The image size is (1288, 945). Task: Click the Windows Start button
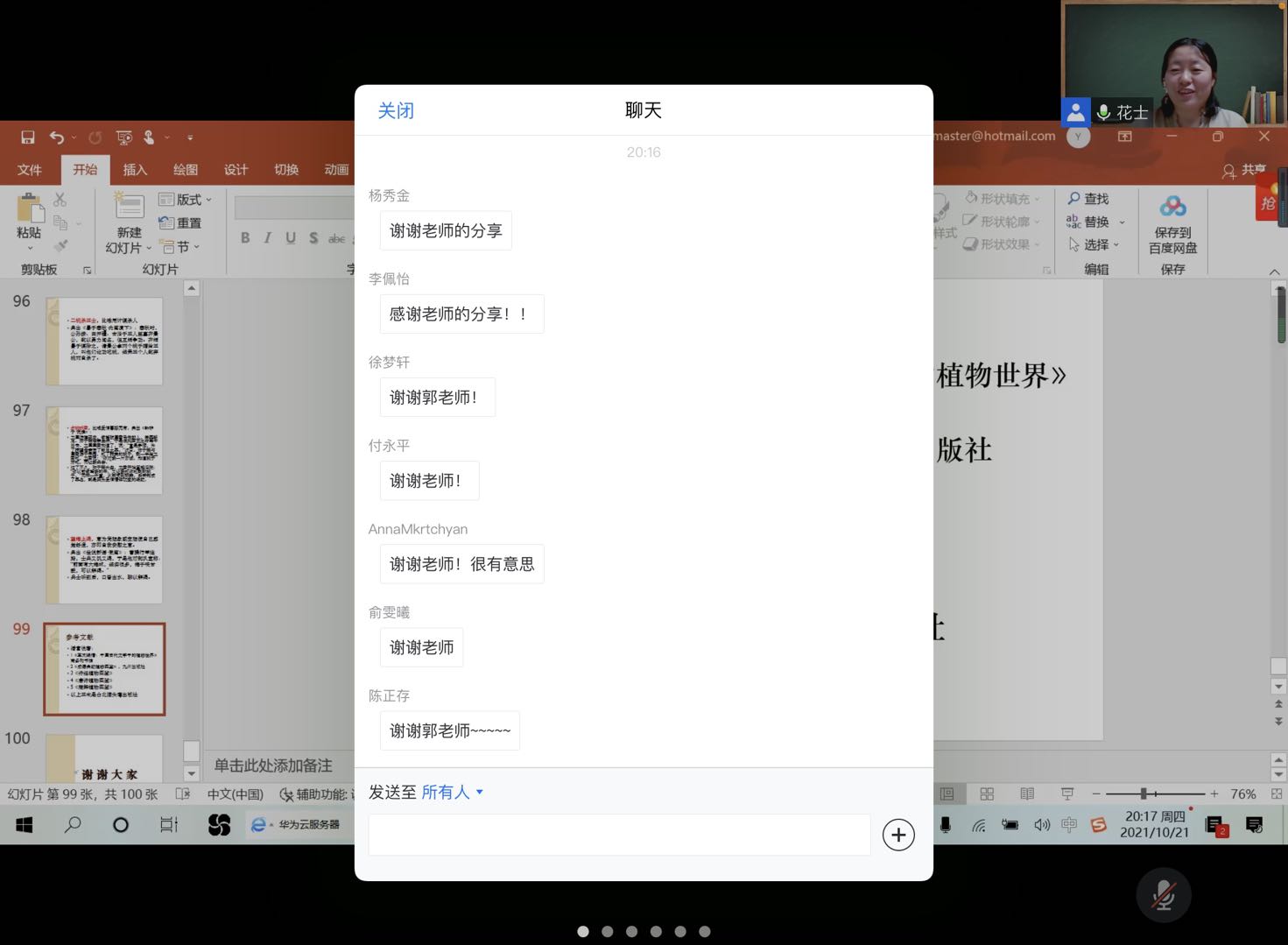pyautogui.click(x=24, y=824)
